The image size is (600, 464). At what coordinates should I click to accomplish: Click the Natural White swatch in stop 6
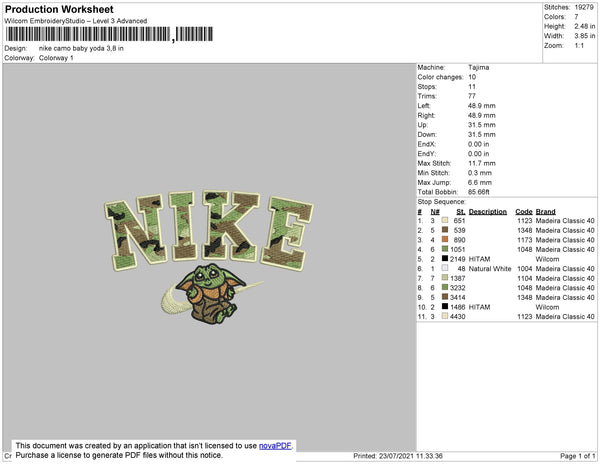(445, 268)
